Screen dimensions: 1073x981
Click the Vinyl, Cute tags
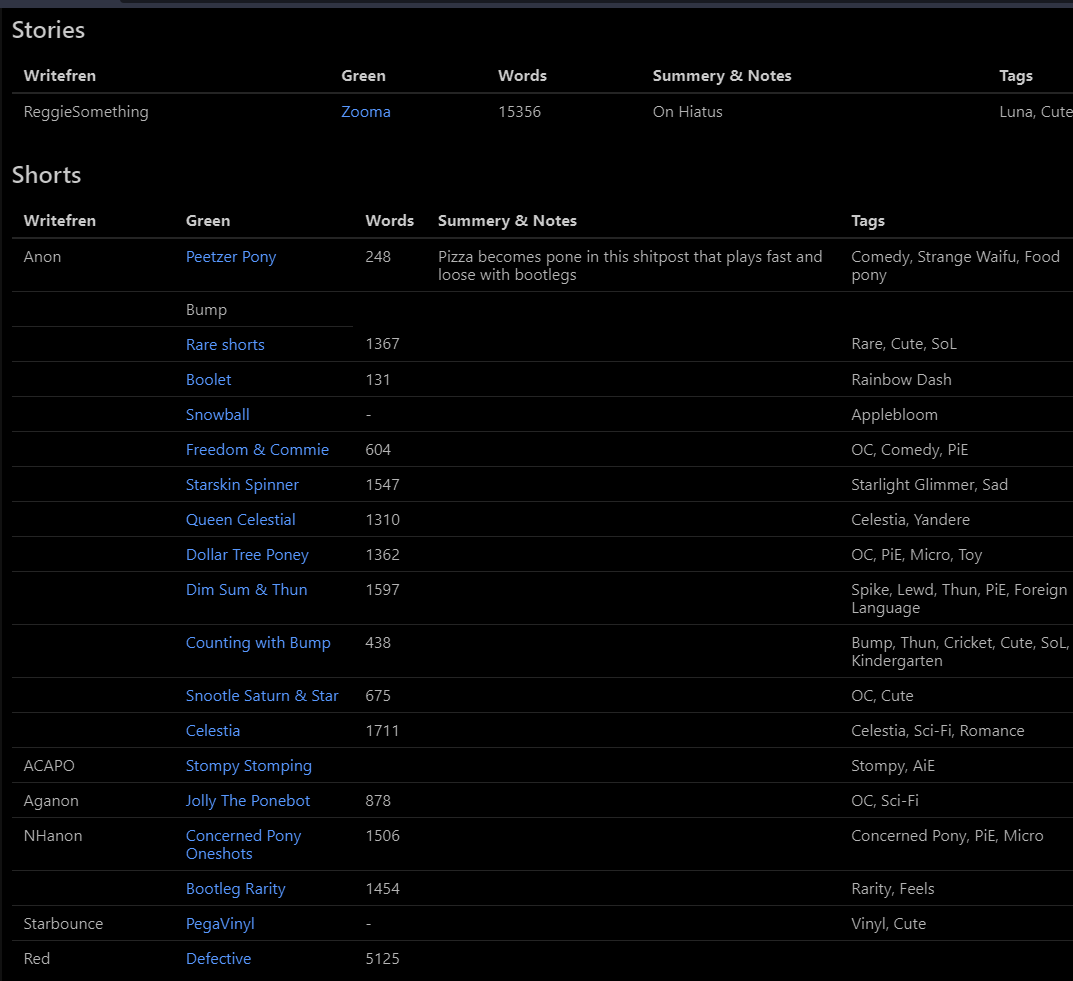pos(888,924)
